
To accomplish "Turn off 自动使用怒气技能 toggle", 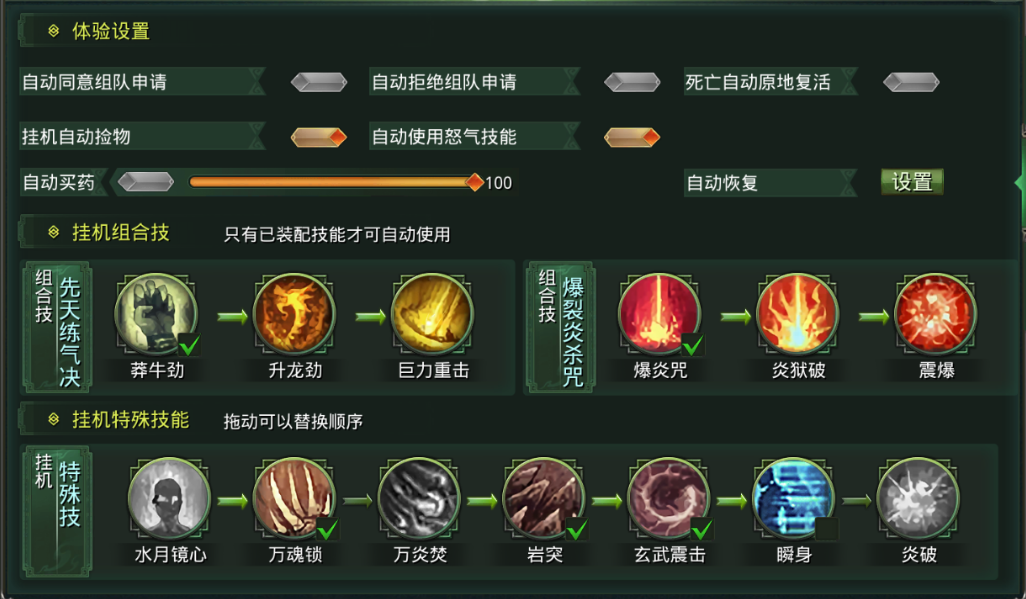I will point(632,137).
